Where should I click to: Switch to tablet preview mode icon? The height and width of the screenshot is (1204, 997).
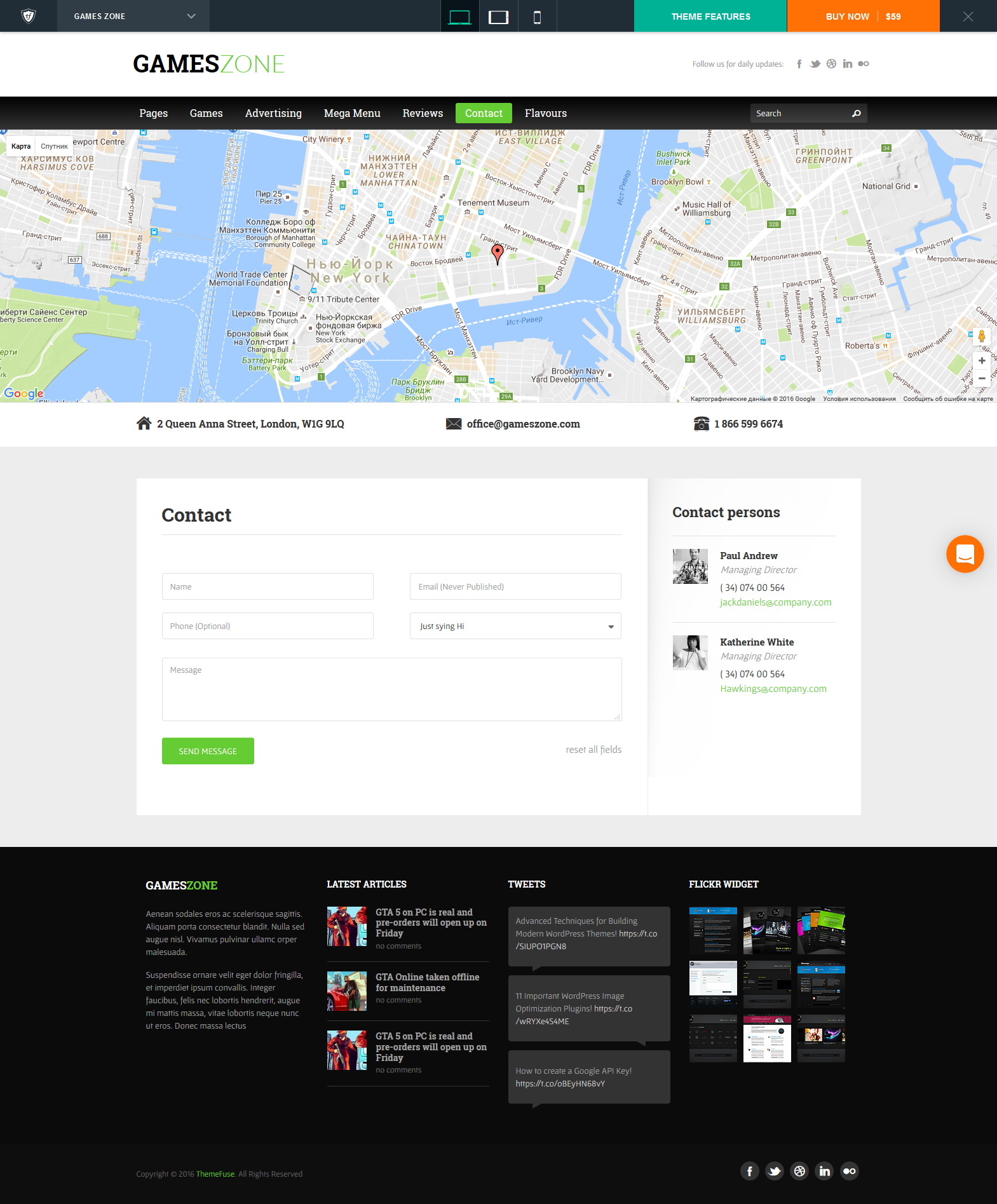499,17
